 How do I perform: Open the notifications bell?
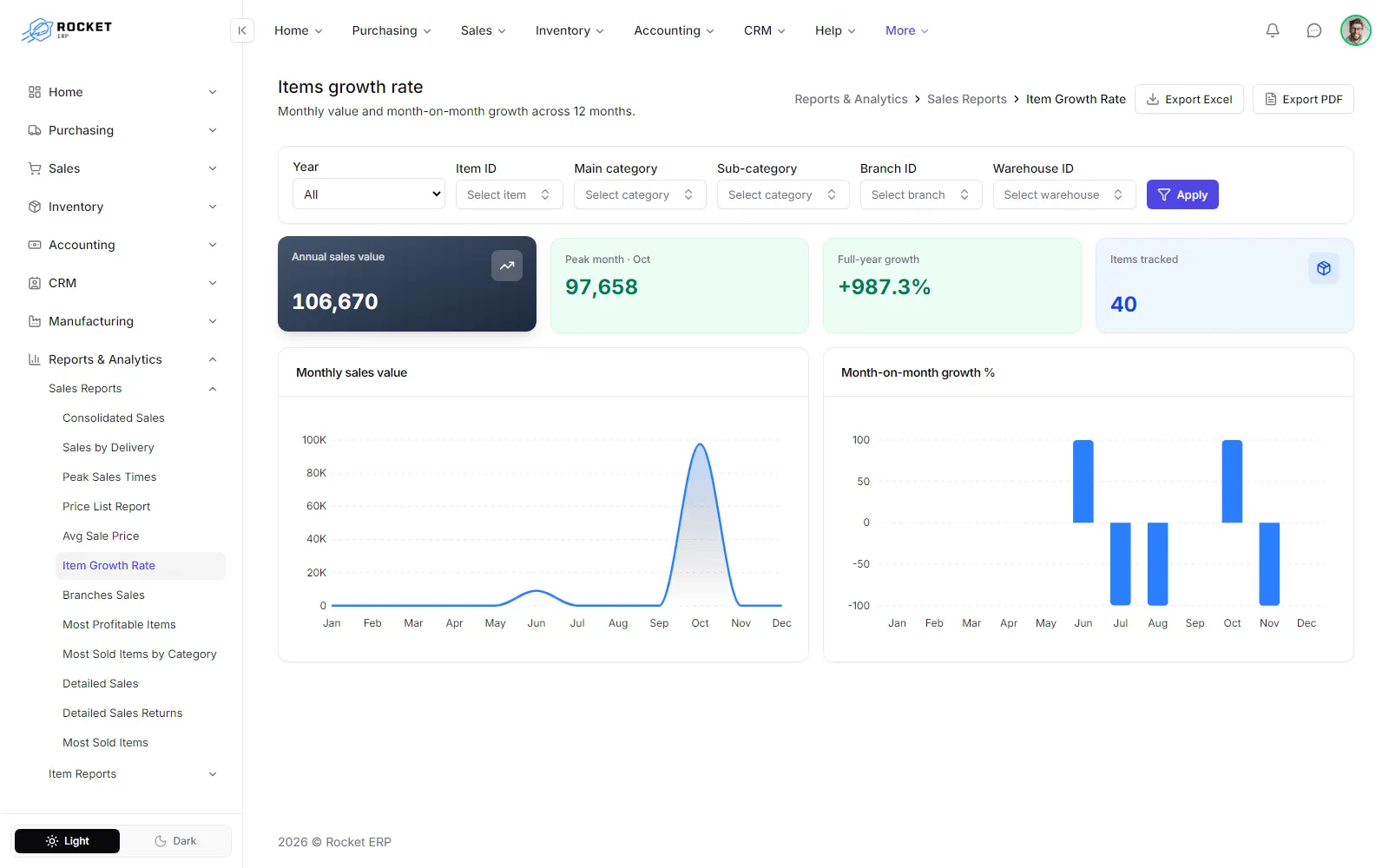click(x=1273, y=30)
